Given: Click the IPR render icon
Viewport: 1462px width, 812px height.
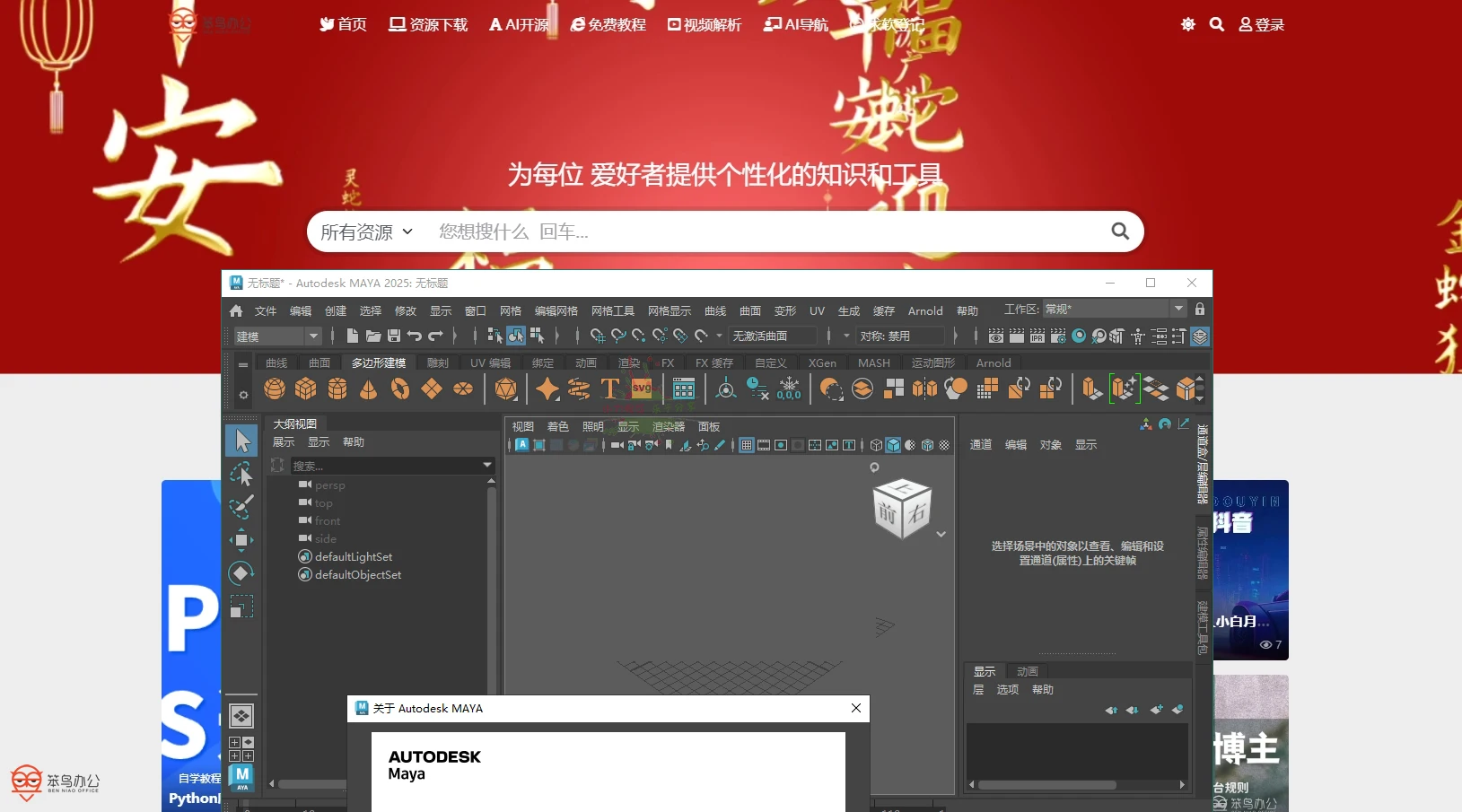Looking at the screenshot, I should [x=1037, y=336].
